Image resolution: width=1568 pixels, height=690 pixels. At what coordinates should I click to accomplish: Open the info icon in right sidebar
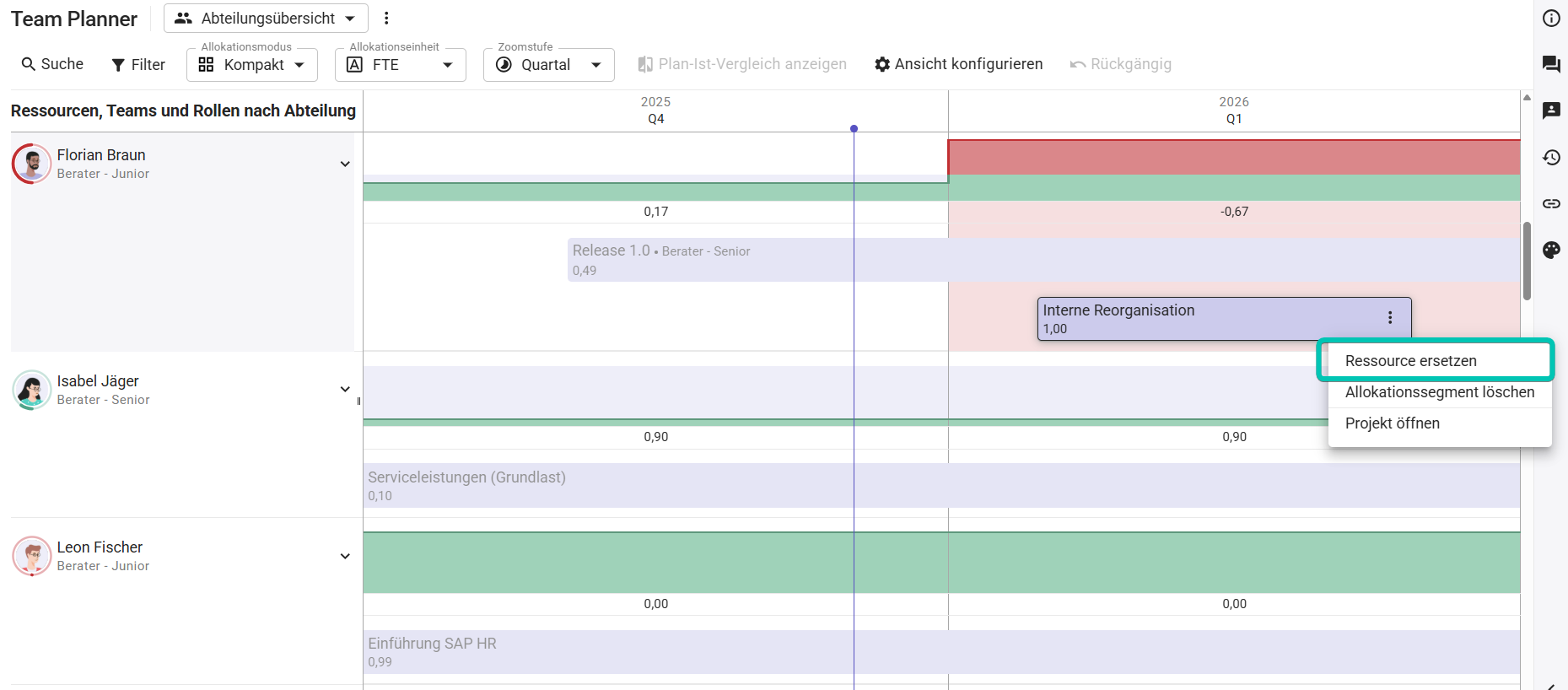pos(1551,19)
